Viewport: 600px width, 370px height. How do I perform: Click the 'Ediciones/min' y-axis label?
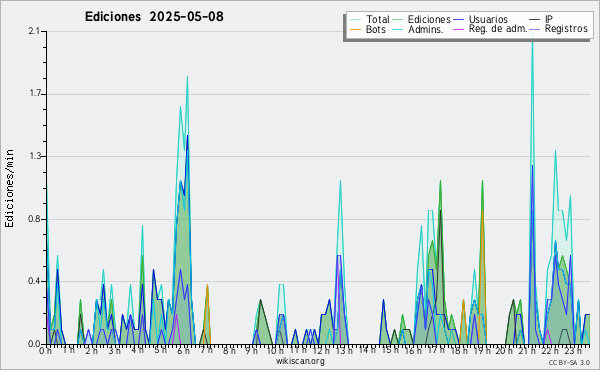(x=9, y=188)
